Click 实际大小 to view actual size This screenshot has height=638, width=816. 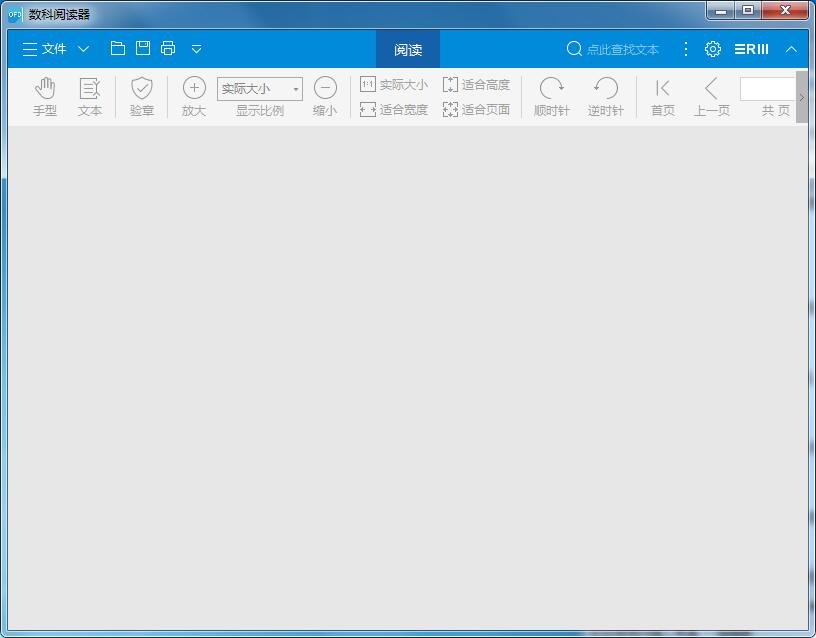point(394,84)
